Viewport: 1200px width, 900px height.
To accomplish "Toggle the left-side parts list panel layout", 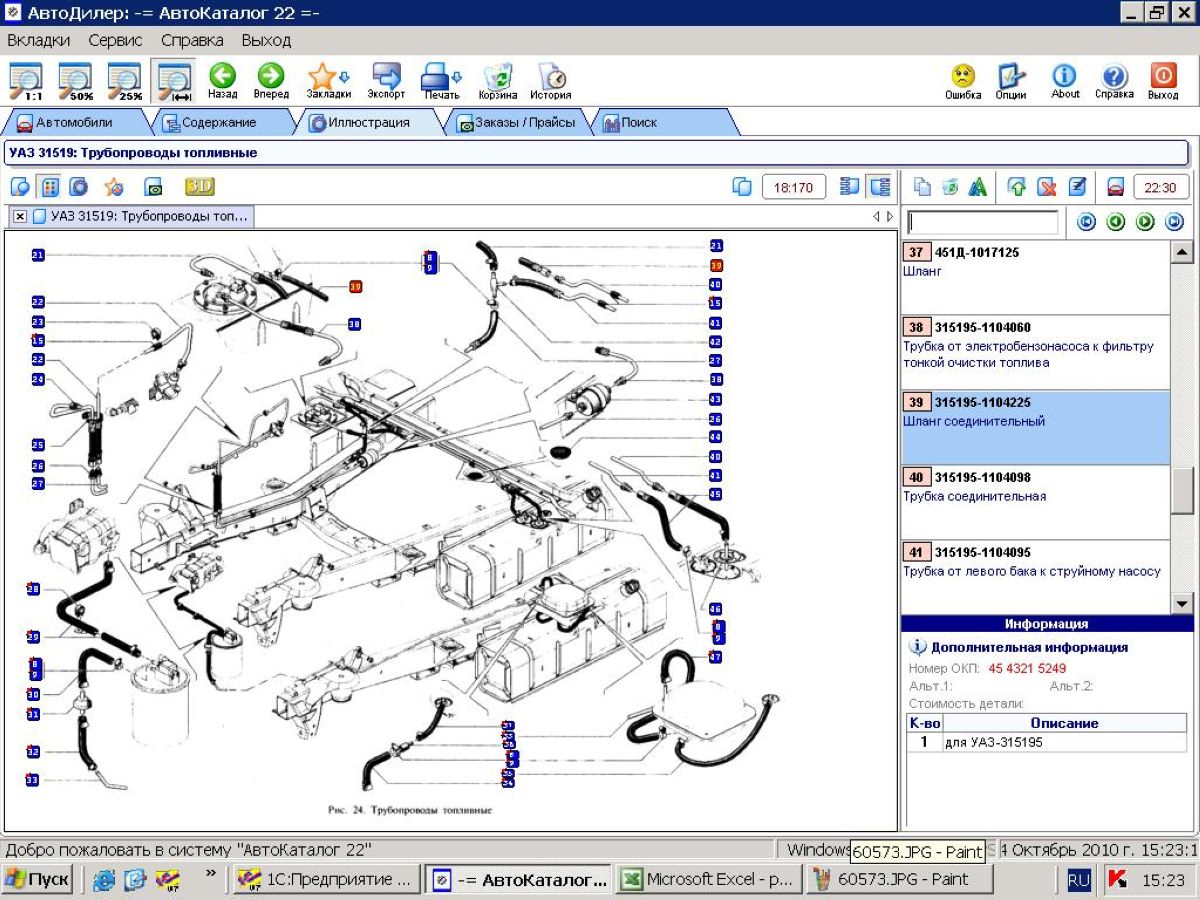I will (x=850, y=187).
